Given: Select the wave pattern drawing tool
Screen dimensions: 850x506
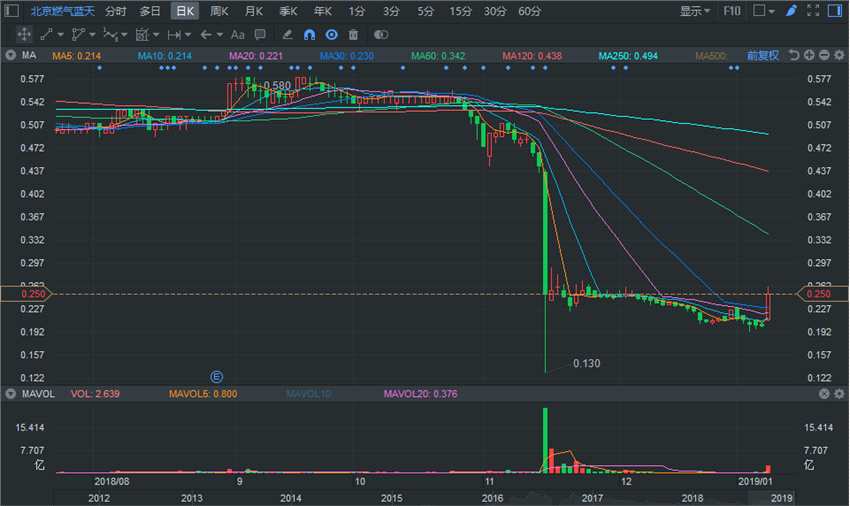Looking at the screenshot, I should point(110,35).
